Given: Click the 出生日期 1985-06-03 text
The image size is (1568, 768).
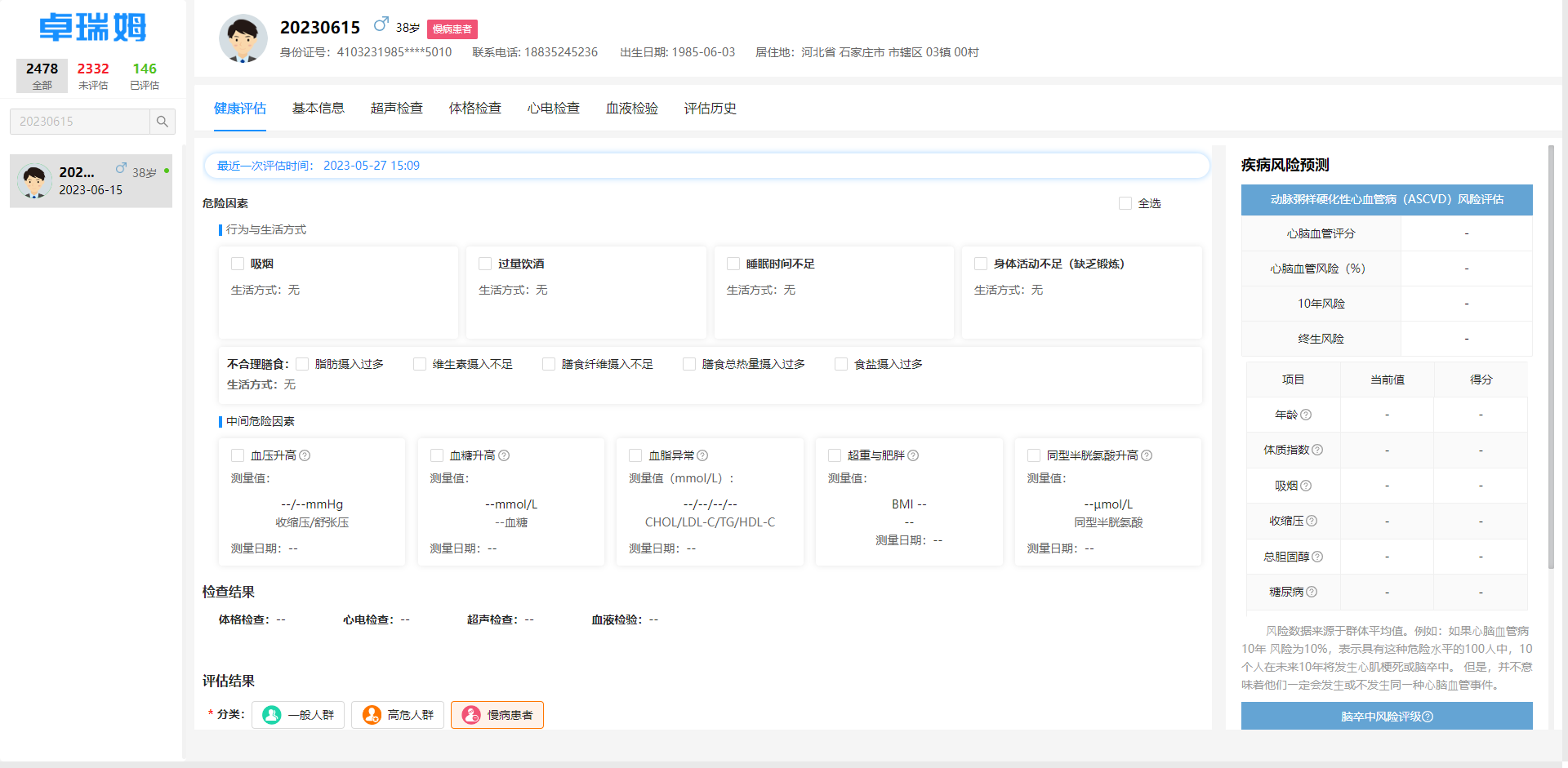Looking at the screenshot, I should coord(677,52).
